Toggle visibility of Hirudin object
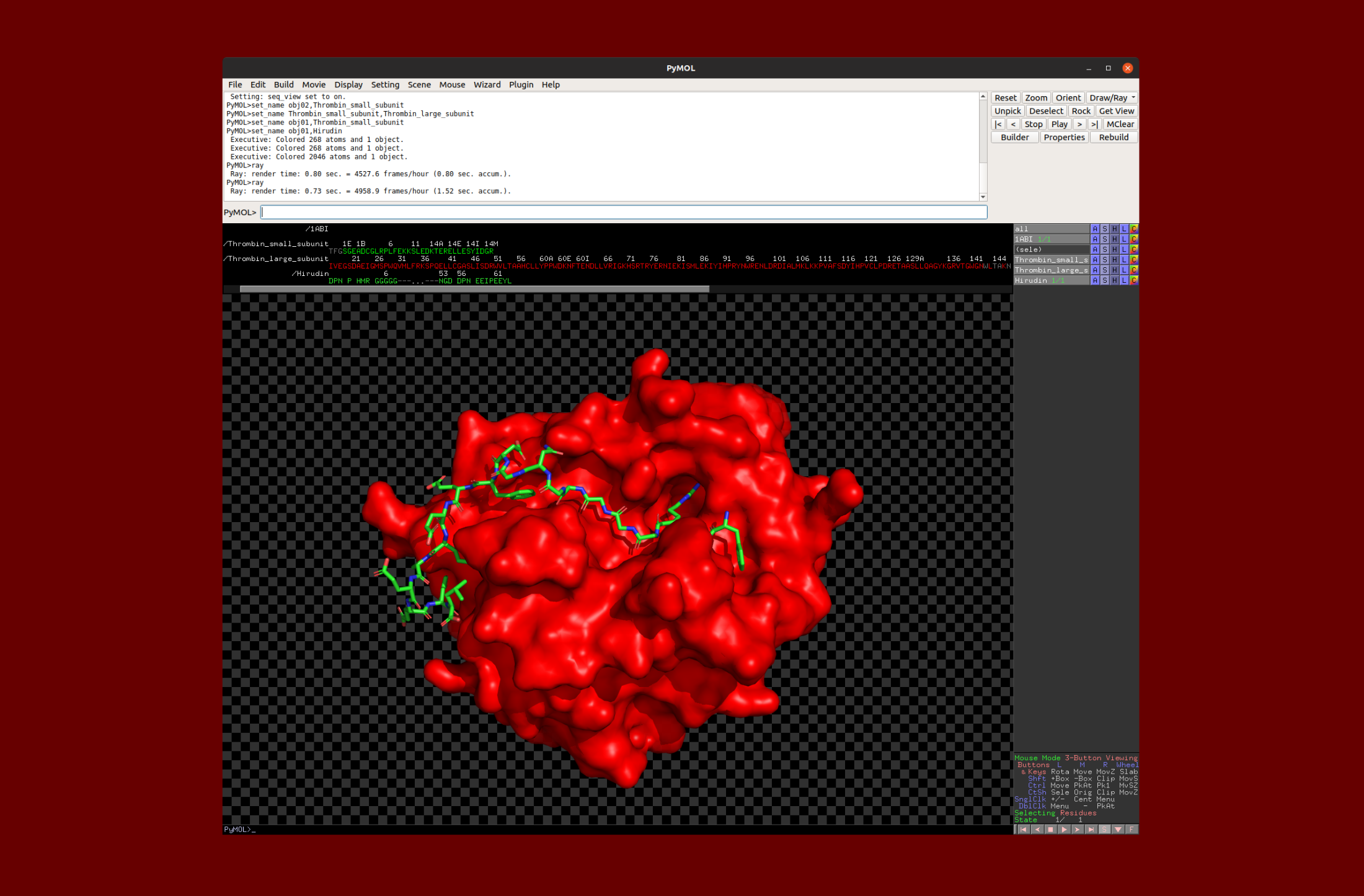 coord(1052,280)
